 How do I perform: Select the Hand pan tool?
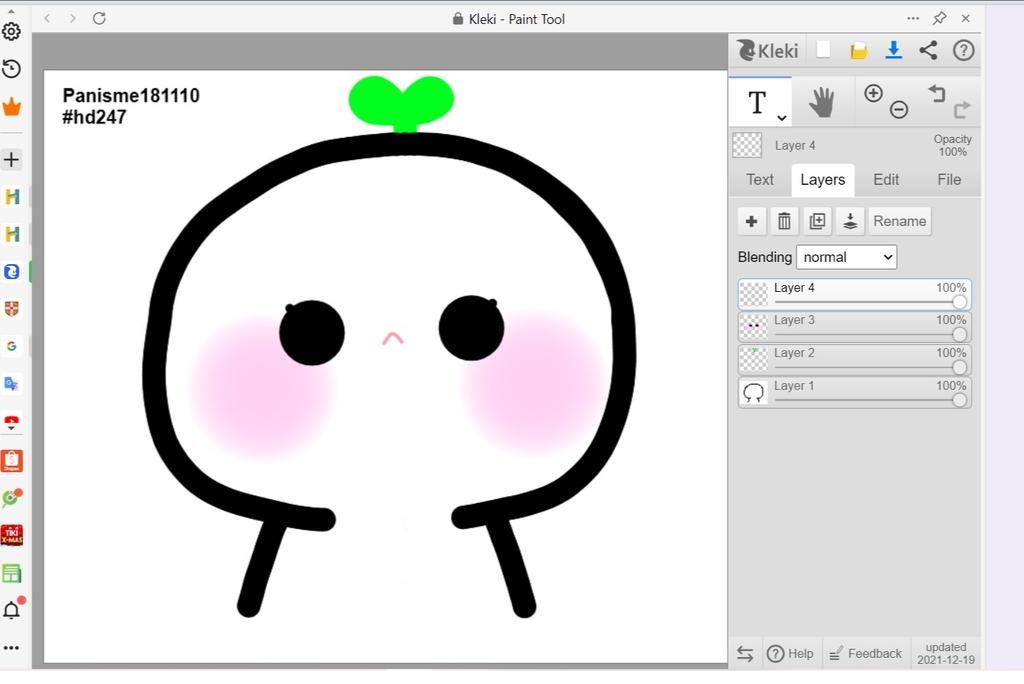coord(822,103)
